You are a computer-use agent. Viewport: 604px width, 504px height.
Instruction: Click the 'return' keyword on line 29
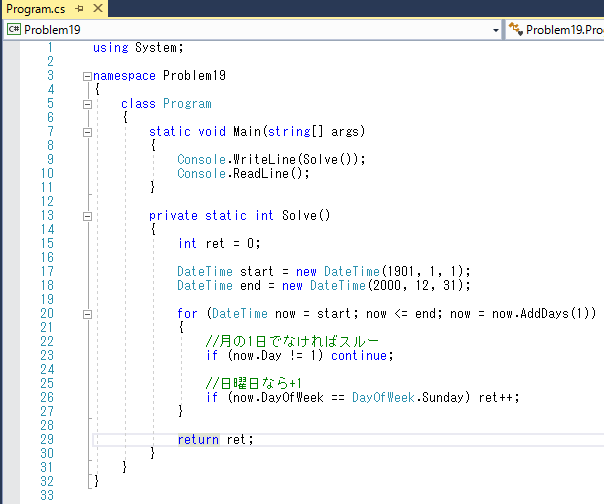pos(198,439)
